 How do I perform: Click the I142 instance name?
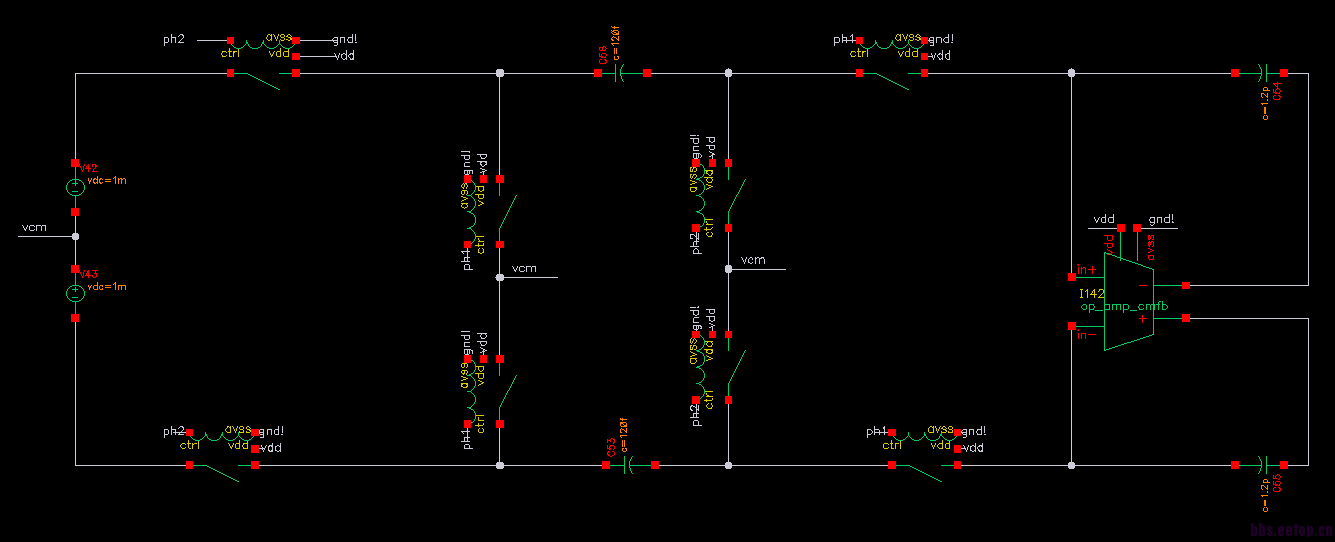pyautogui.click(x=1092, y=294)
